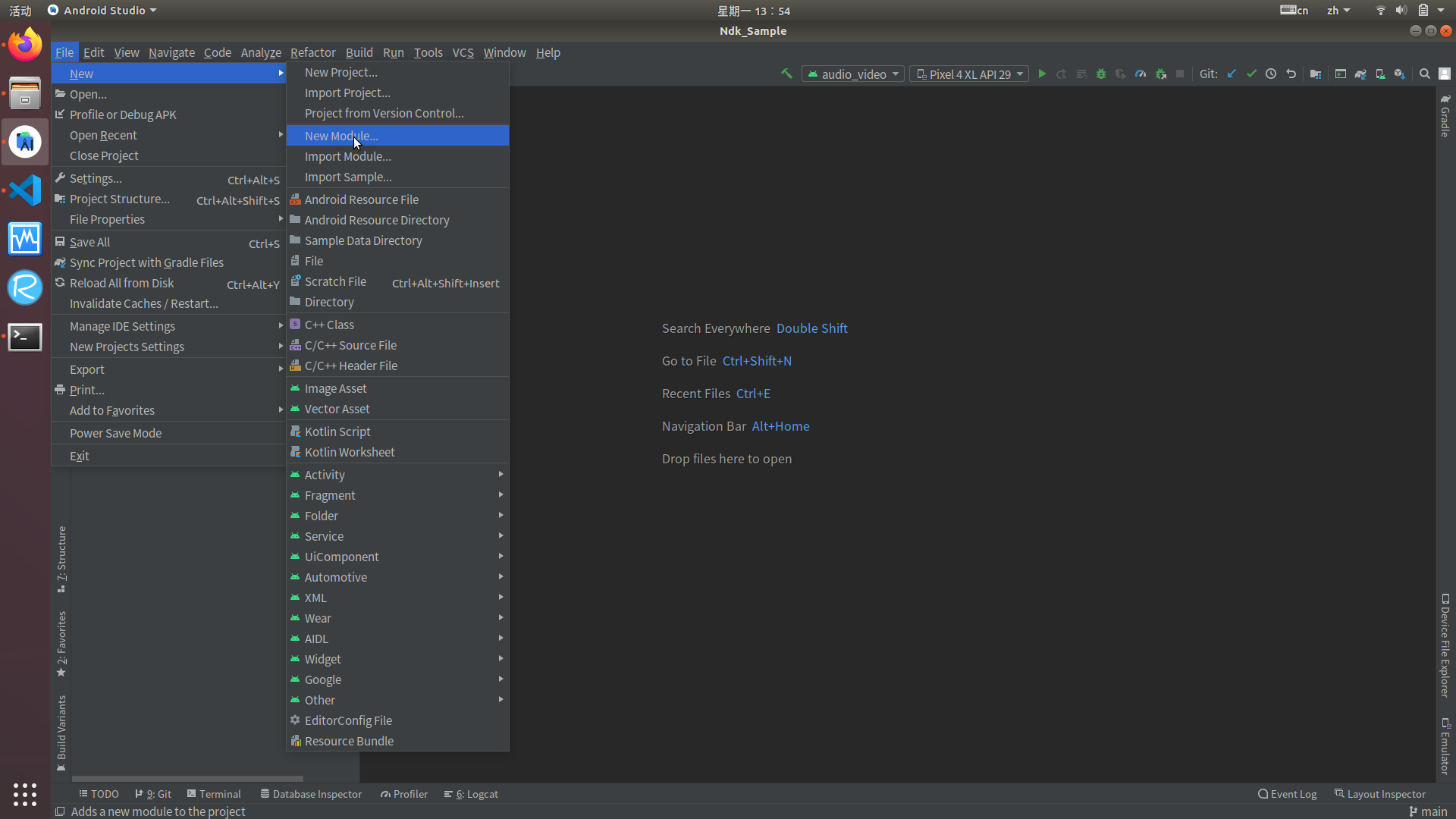Profile the app with the gauge icon
Viewport: 1456px width, 819px height.
tap(1141, 74)
